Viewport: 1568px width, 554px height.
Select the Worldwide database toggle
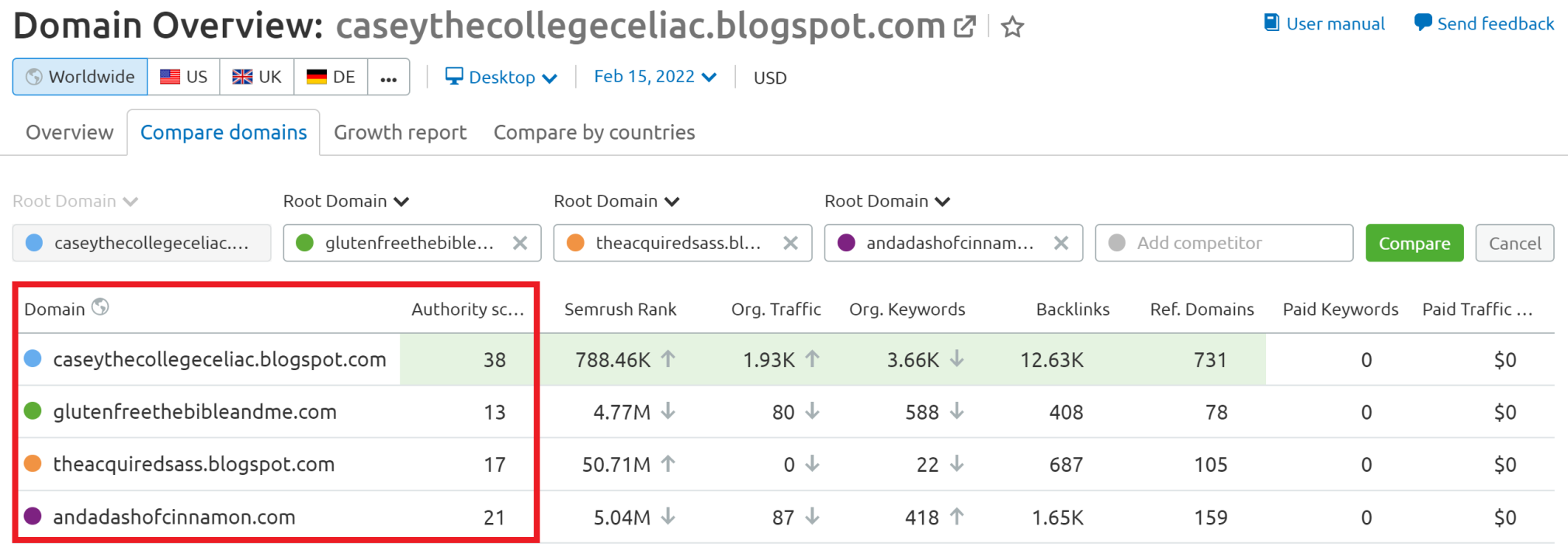click(x=80, y=77)
